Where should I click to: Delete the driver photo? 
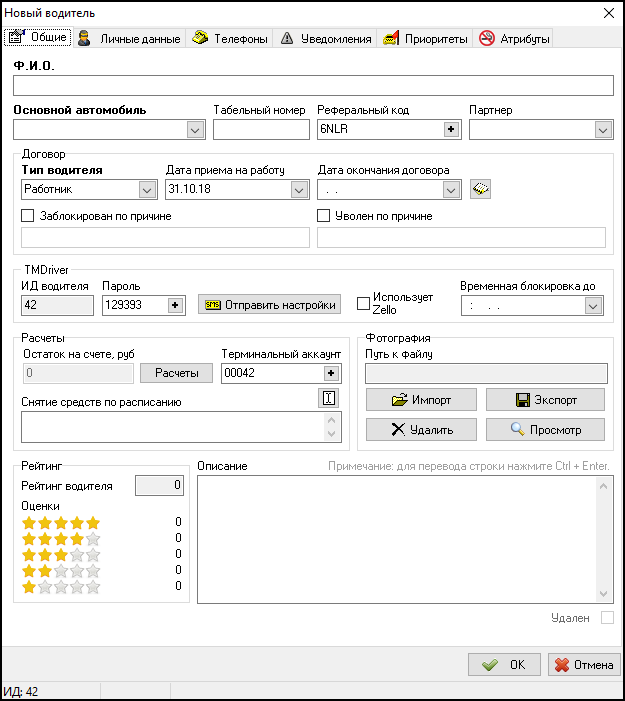pyautogui.click(x=421, y=429)
